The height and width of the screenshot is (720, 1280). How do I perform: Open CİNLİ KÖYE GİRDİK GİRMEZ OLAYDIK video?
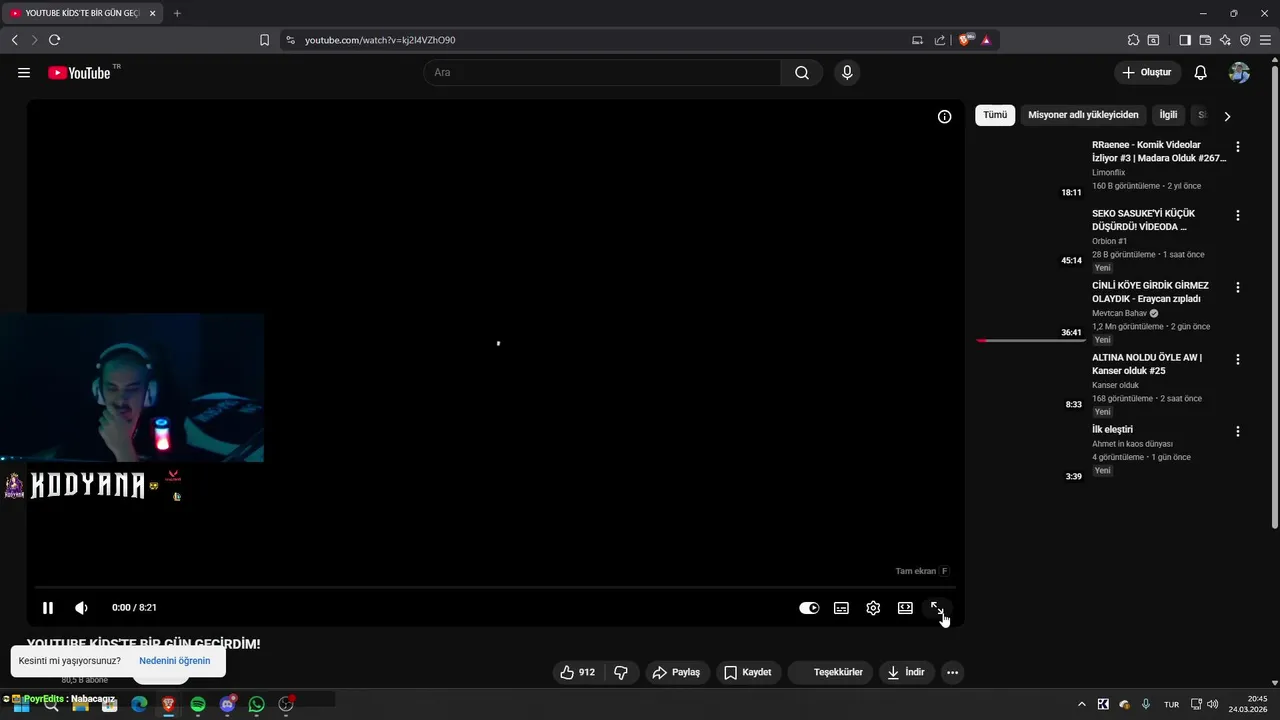pos(1150,292)
